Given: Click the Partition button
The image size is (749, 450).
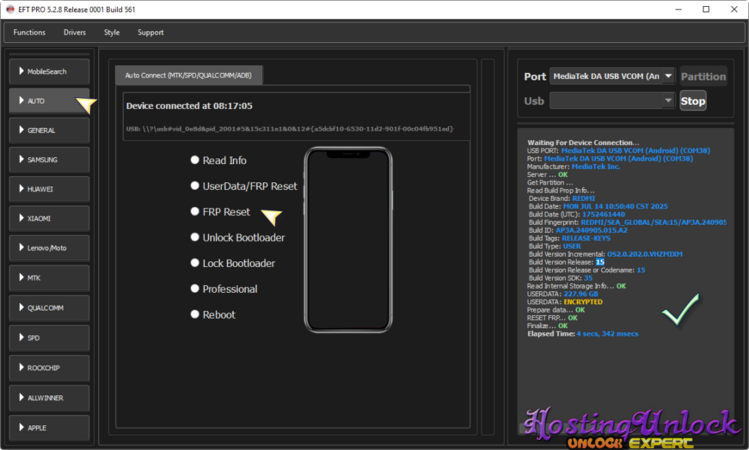Looking at the screenshot, I should pos(704,76).
